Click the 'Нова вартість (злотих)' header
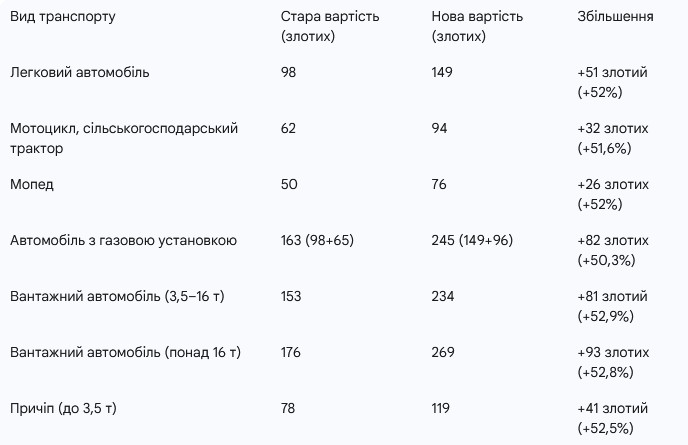Image resolution: width=688 pixels, height=445 pixels. (x=477, y=26)
